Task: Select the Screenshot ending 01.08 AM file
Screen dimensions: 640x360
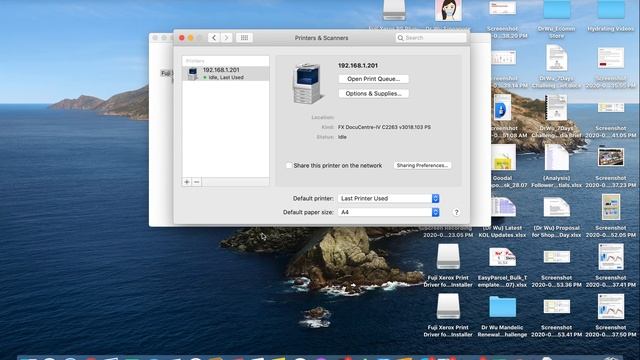Action: (x=502, y=108)
